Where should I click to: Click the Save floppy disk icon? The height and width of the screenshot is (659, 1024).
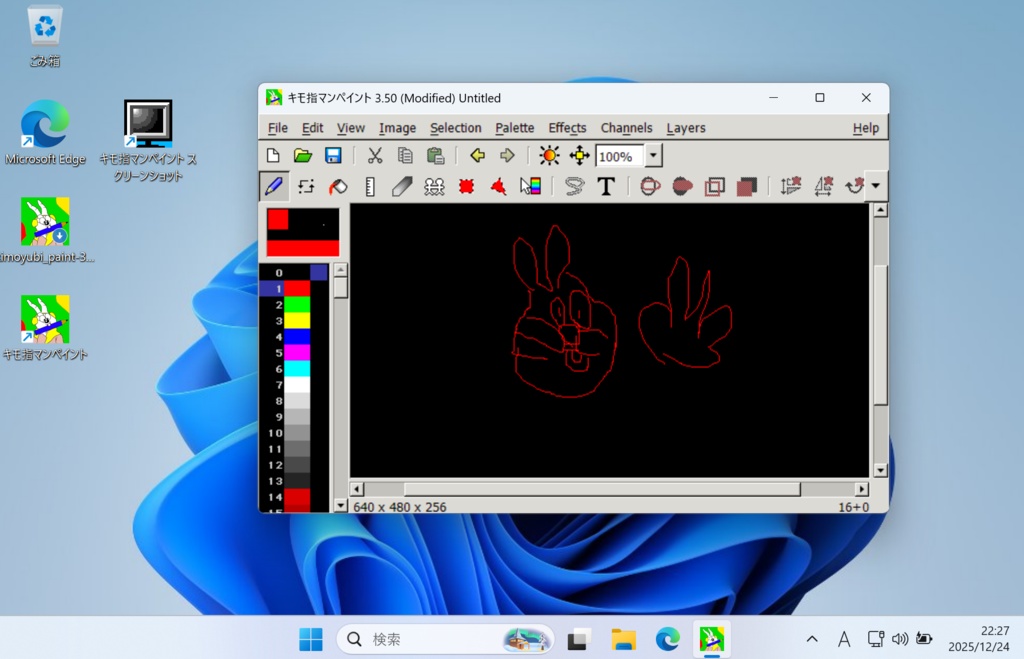pyautogui.click(x=333, y=155)
